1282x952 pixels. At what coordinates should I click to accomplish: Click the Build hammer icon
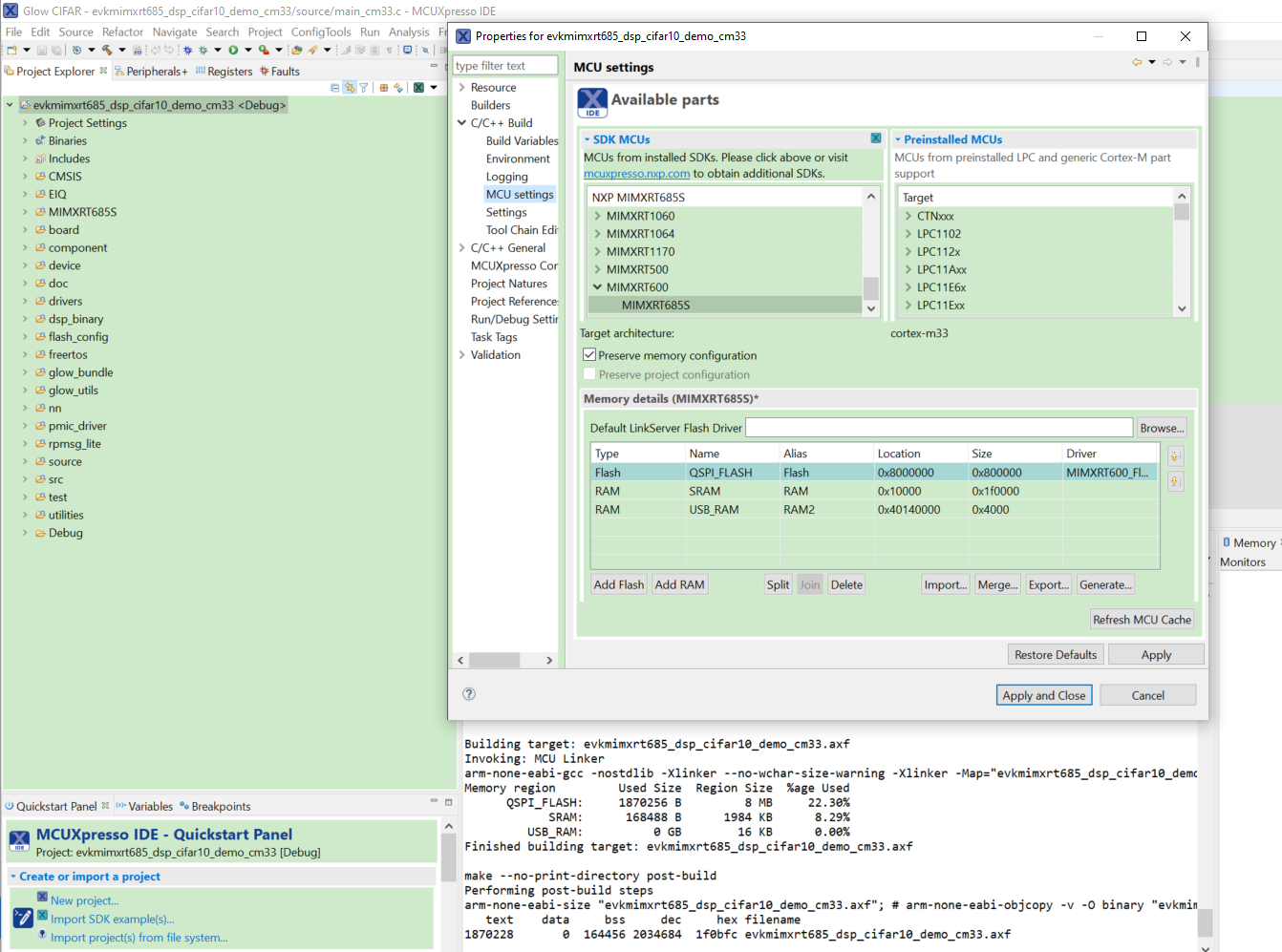(x=106, y=50)
